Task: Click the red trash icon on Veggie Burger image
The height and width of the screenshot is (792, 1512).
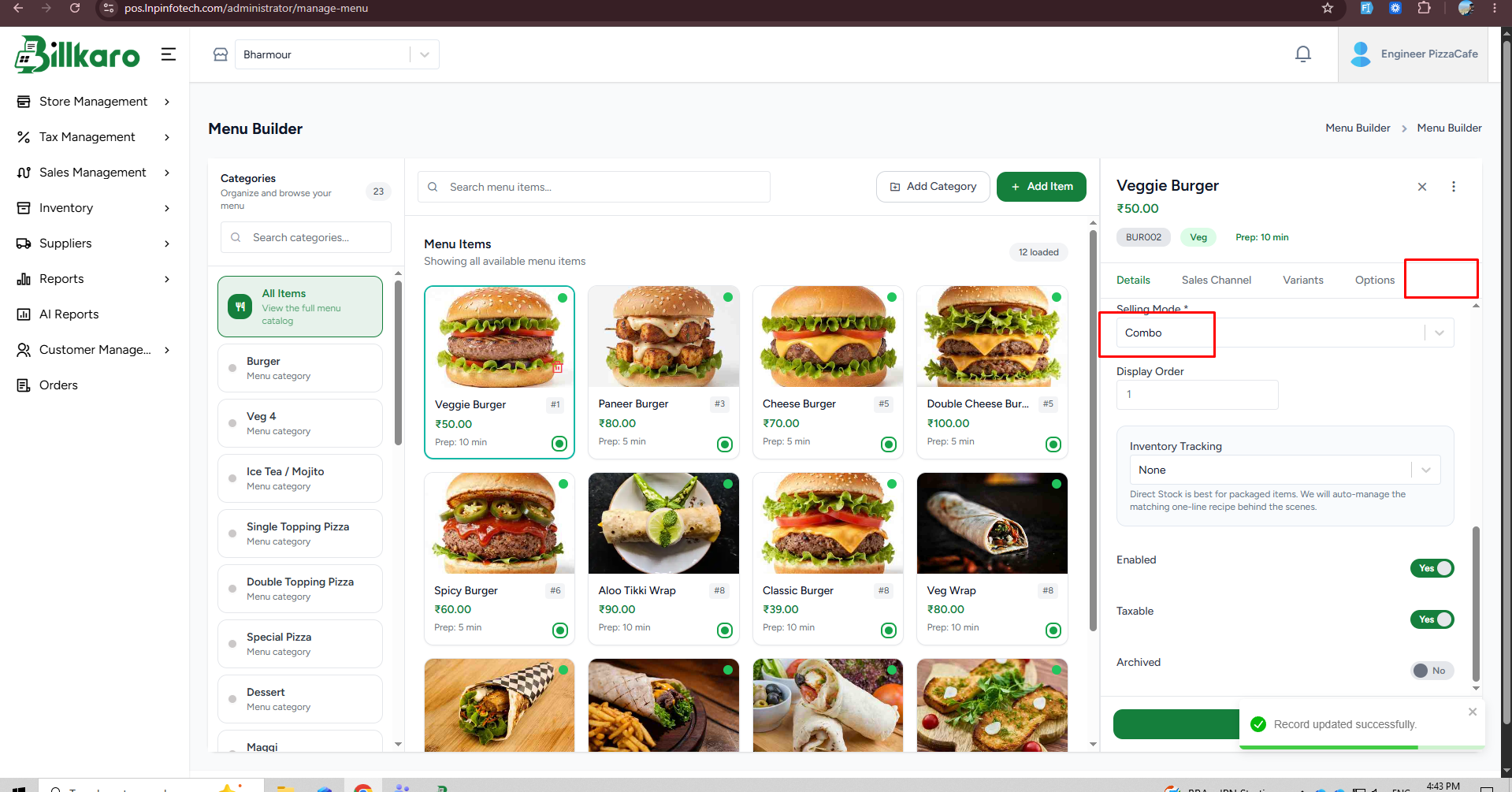Action: point(558,367)
